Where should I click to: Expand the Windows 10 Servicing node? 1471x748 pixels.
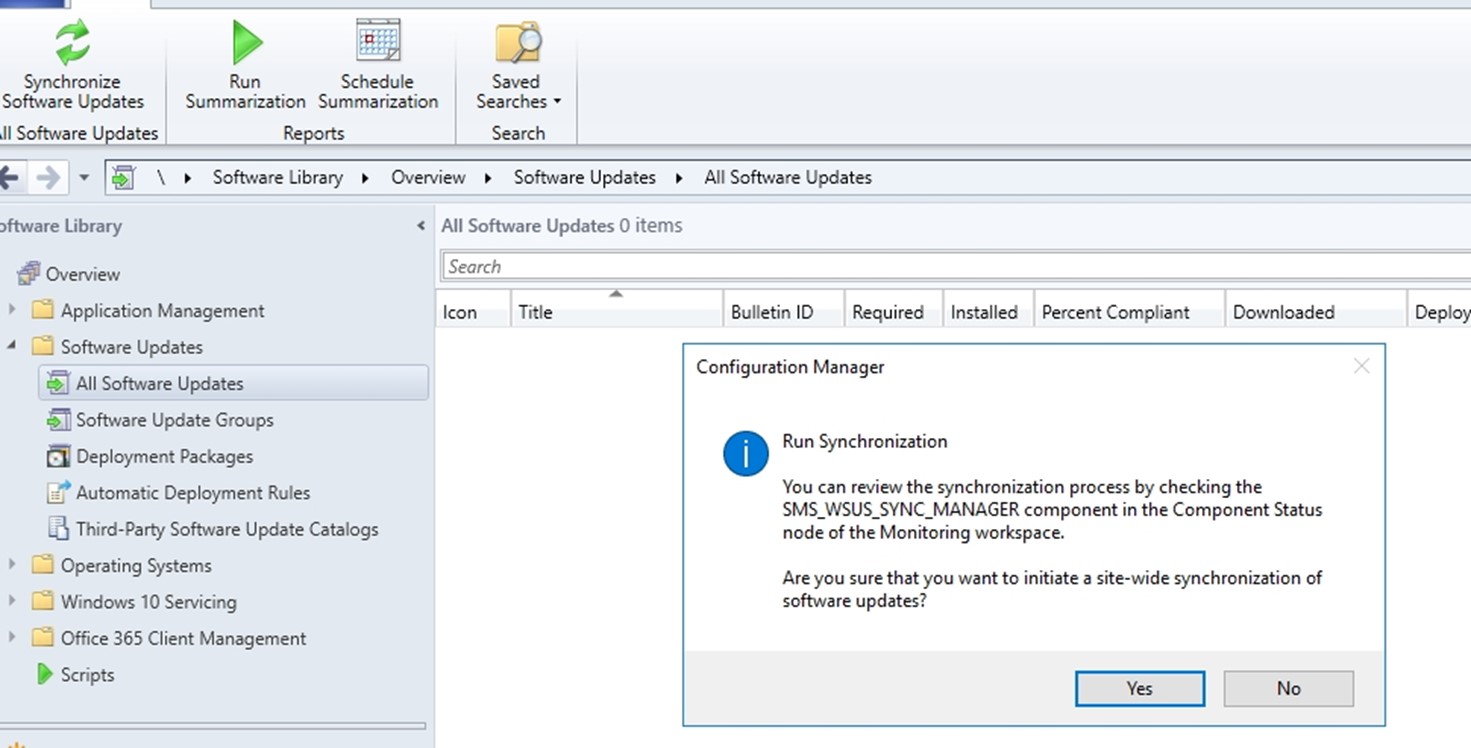[12, 601]
